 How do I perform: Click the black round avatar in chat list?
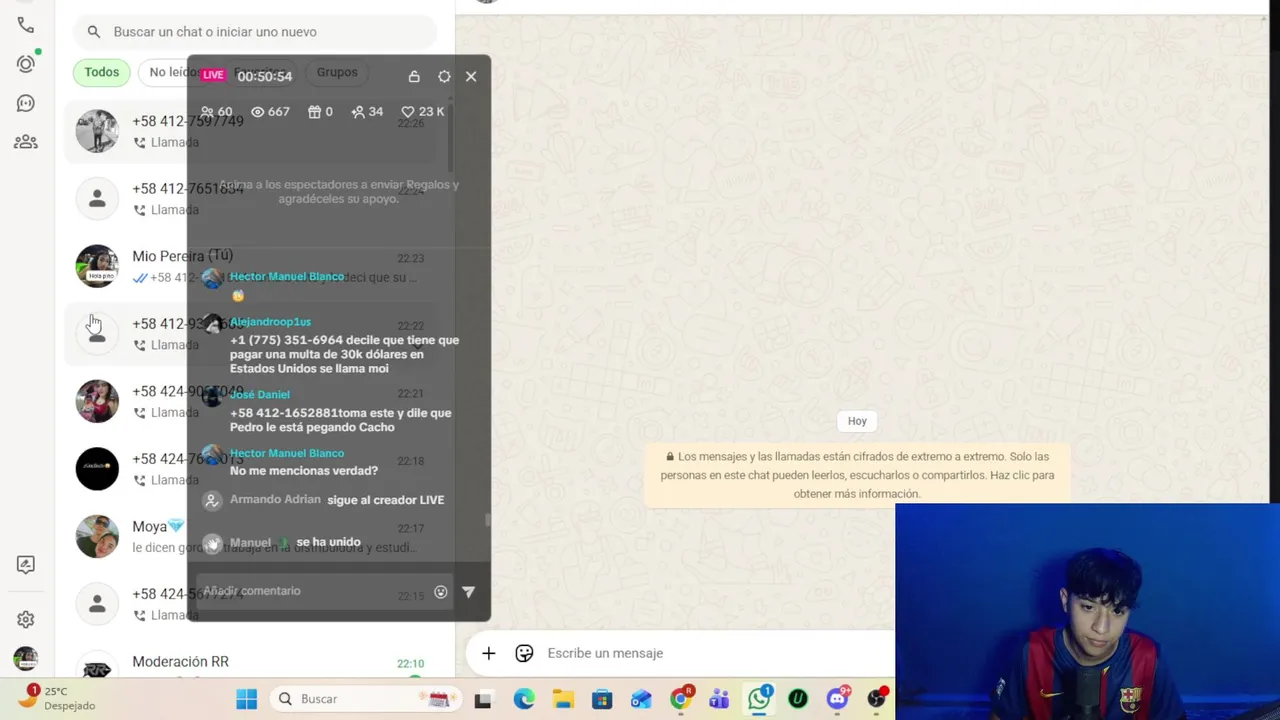coord(97,469)
